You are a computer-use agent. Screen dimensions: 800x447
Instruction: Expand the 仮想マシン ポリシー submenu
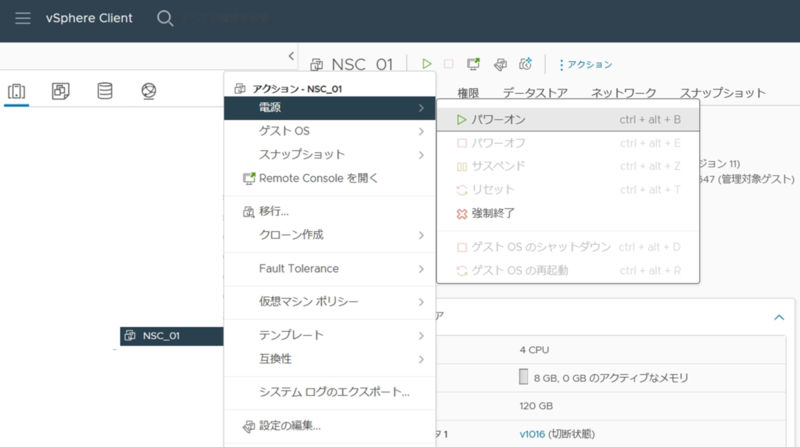[330, 302]
